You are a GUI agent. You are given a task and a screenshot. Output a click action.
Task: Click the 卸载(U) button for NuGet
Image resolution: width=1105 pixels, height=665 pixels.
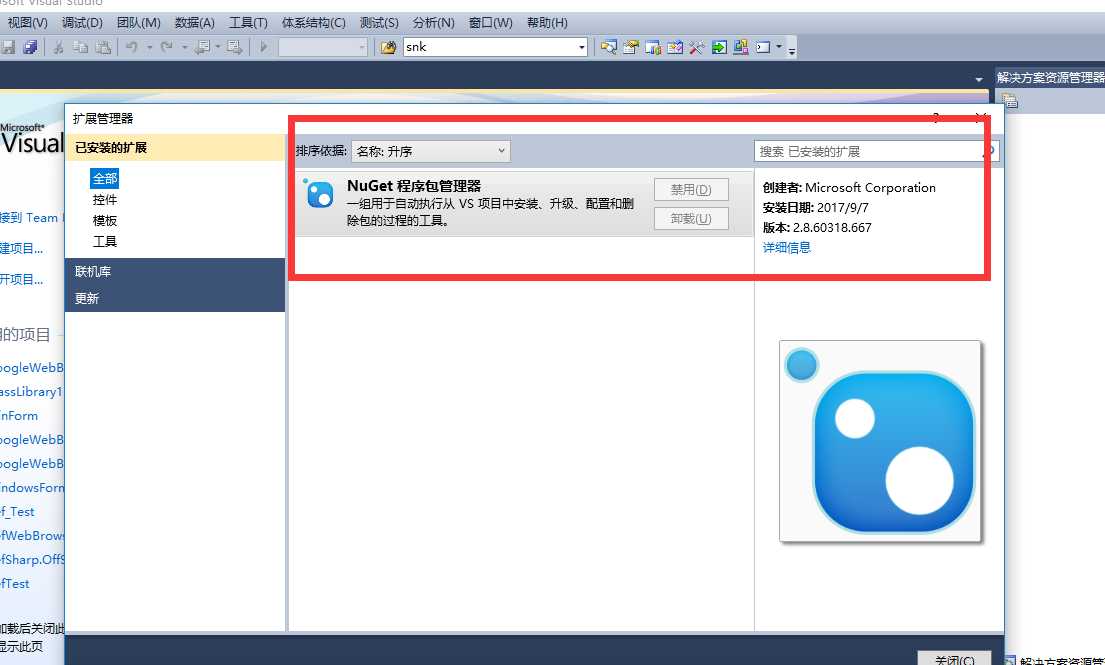[x=691, y=218]
